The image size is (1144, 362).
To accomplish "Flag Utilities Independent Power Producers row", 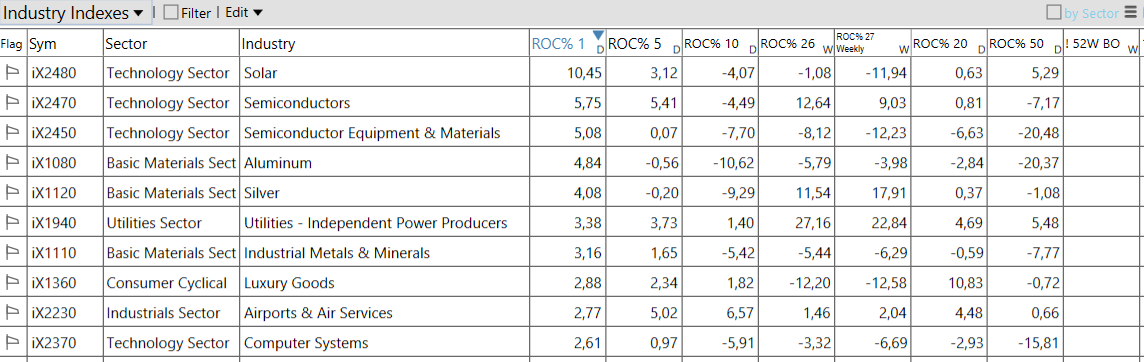I will click(x=12, y=222).
